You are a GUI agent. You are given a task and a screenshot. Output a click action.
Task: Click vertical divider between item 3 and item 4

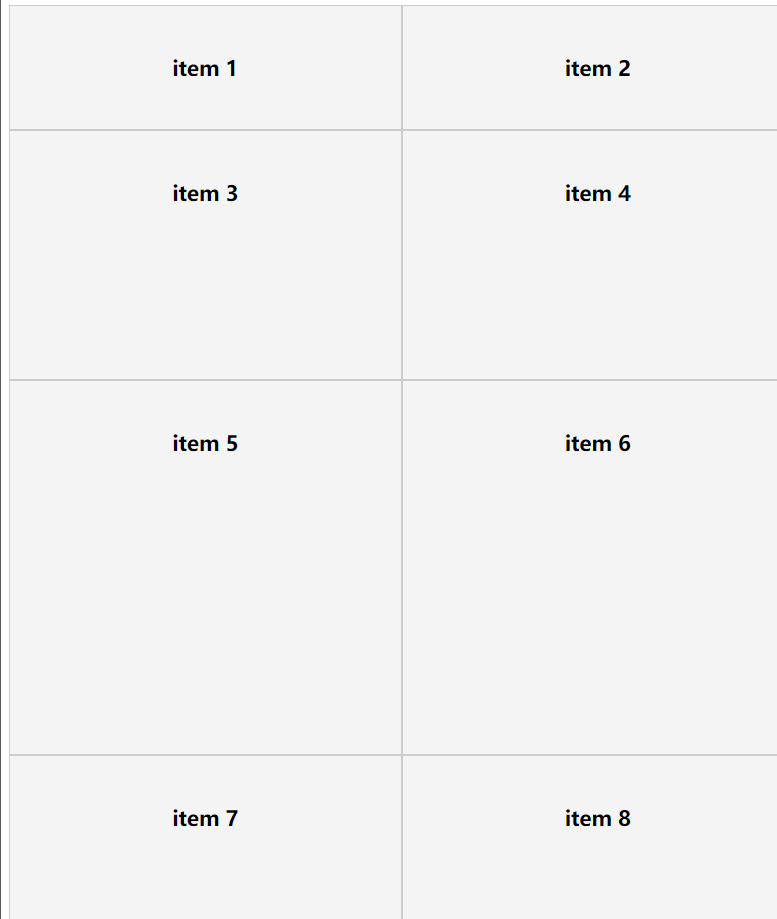pos(402,255)
